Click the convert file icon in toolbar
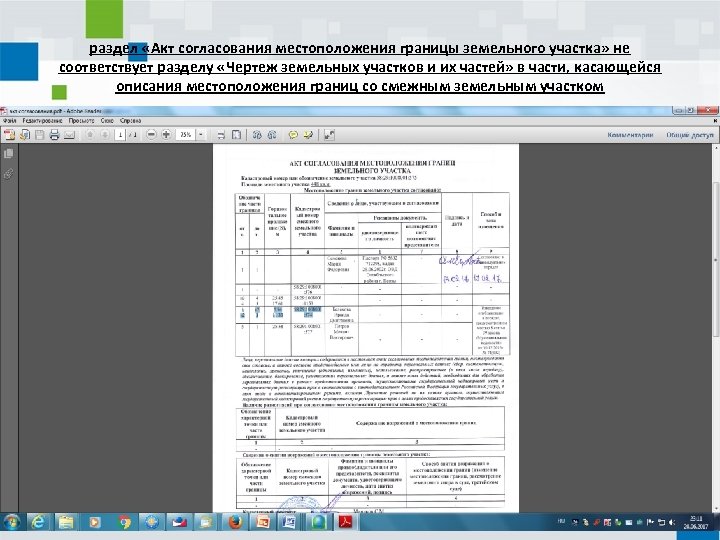Image resolution: width=720 pixels, height=540 pixels. point(25,135)
